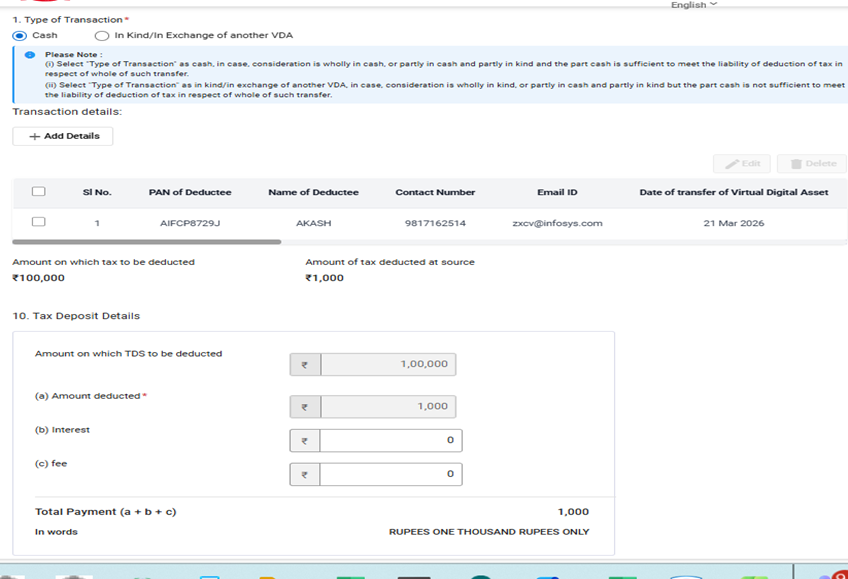
Task: Click the Add Details button
Action: point(63,136)
